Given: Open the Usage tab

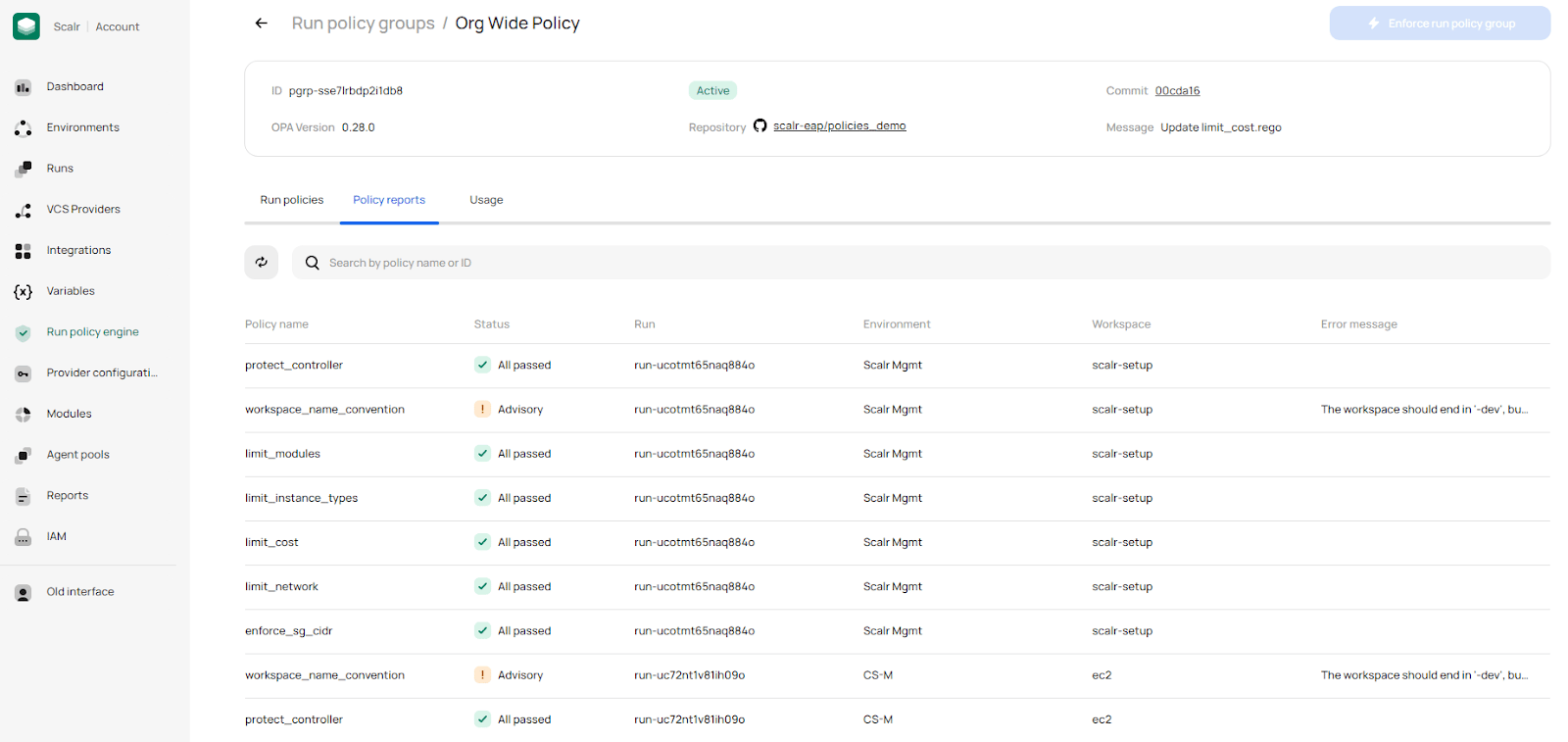Looking at the screenshot, I should click(486, 200).
